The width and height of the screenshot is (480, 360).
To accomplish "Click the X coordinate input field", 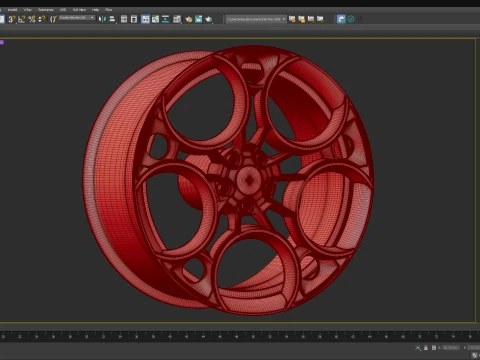I will click(x=451, y=348).
